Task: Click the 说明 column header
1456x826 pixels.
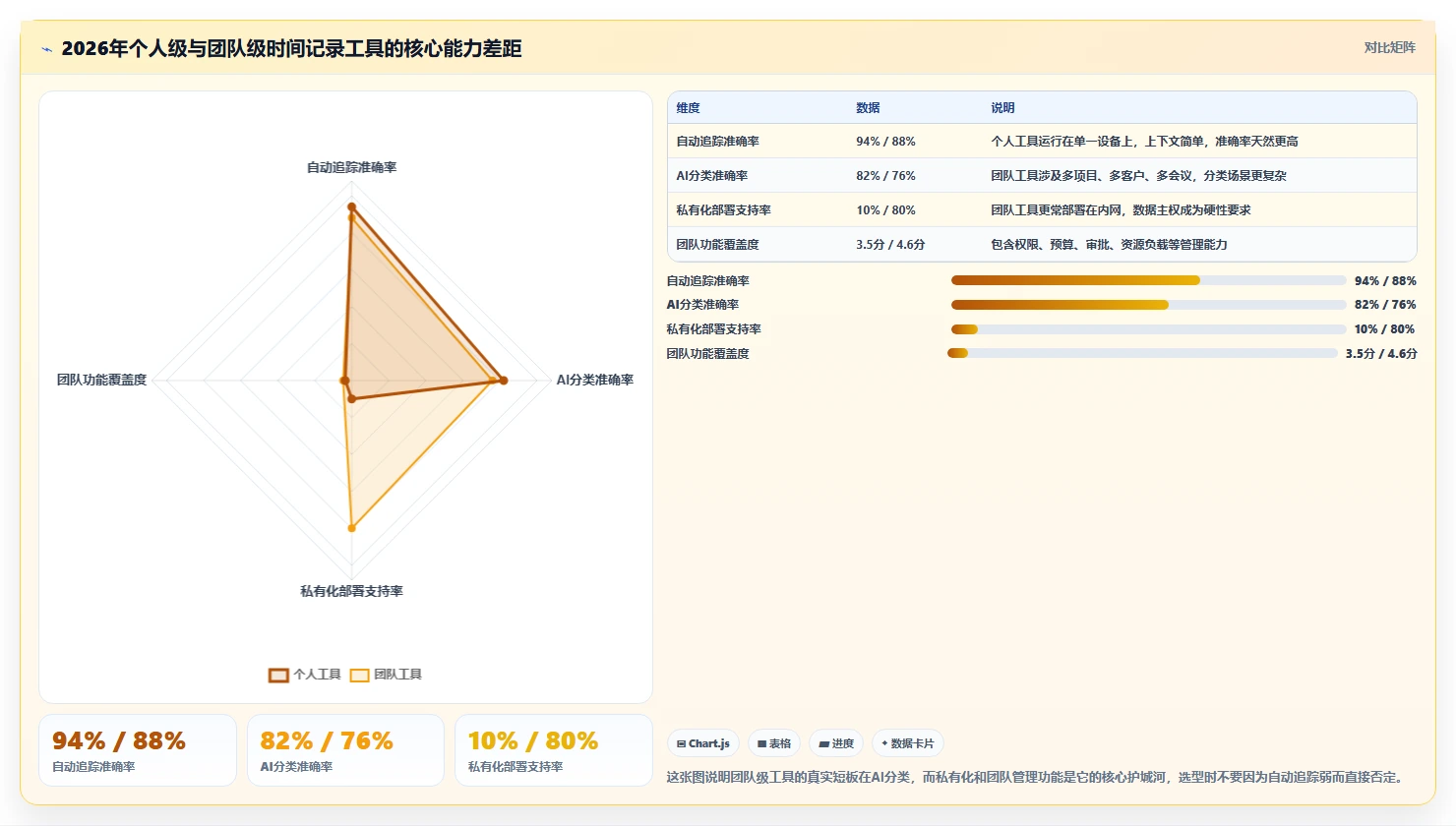Action: pyautogui.click(x=1002, y=108)
